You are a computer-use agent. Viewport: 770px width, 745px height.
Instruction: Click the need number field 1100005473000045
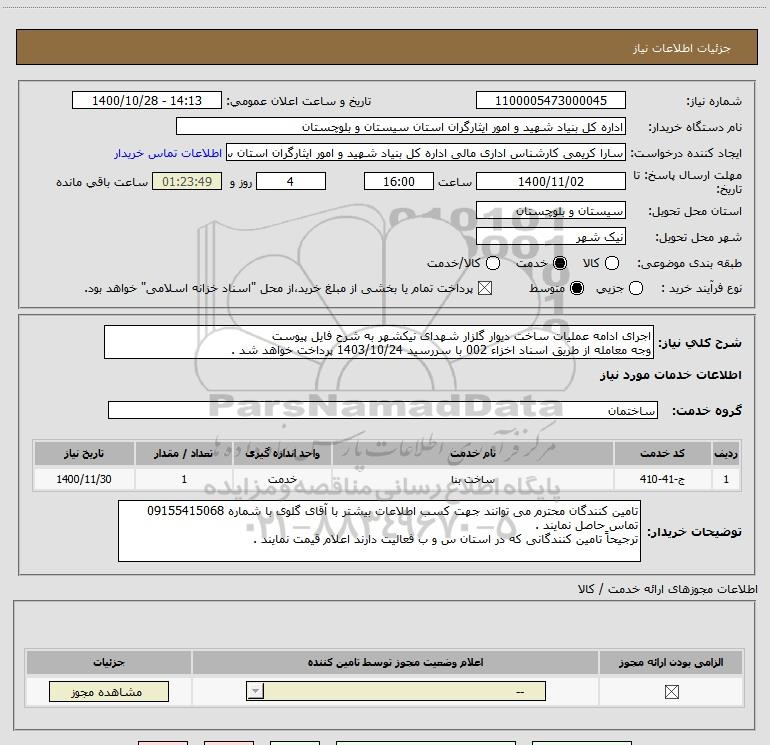(550, 100)
